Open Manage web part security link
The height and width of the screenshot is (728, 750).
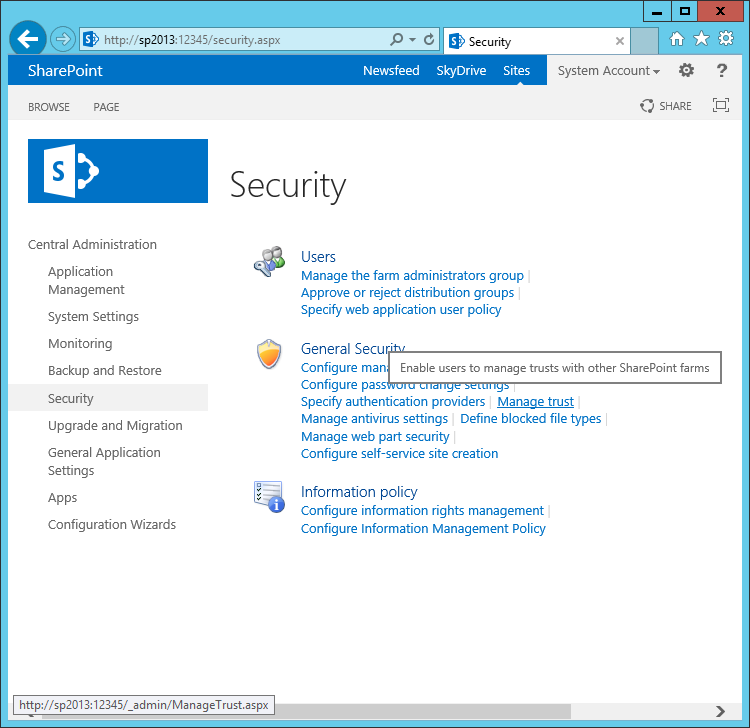(375, 437)
